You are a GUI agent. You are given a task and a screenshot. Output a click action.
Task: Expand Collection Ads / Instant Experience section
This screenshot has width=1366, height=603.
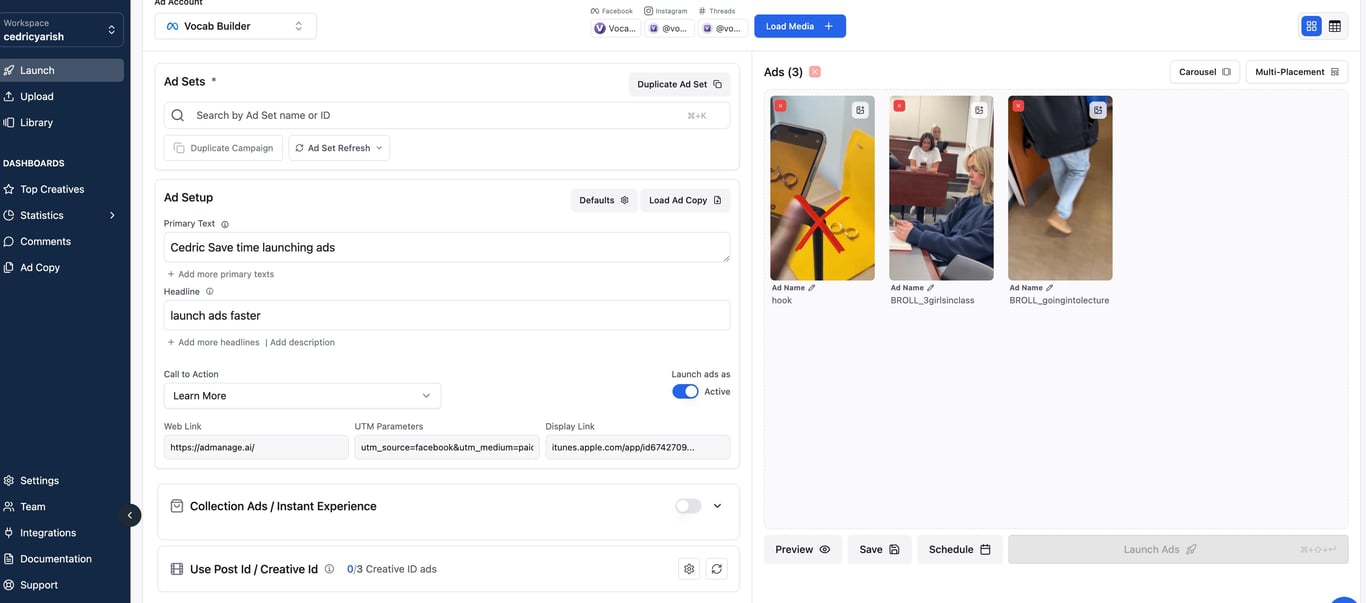coord(717,506)
